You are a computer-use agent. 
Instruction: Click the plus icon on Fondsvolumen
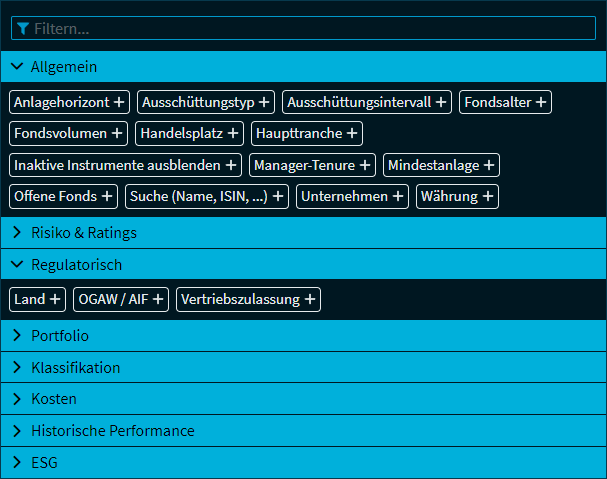(x=117, y=133)
